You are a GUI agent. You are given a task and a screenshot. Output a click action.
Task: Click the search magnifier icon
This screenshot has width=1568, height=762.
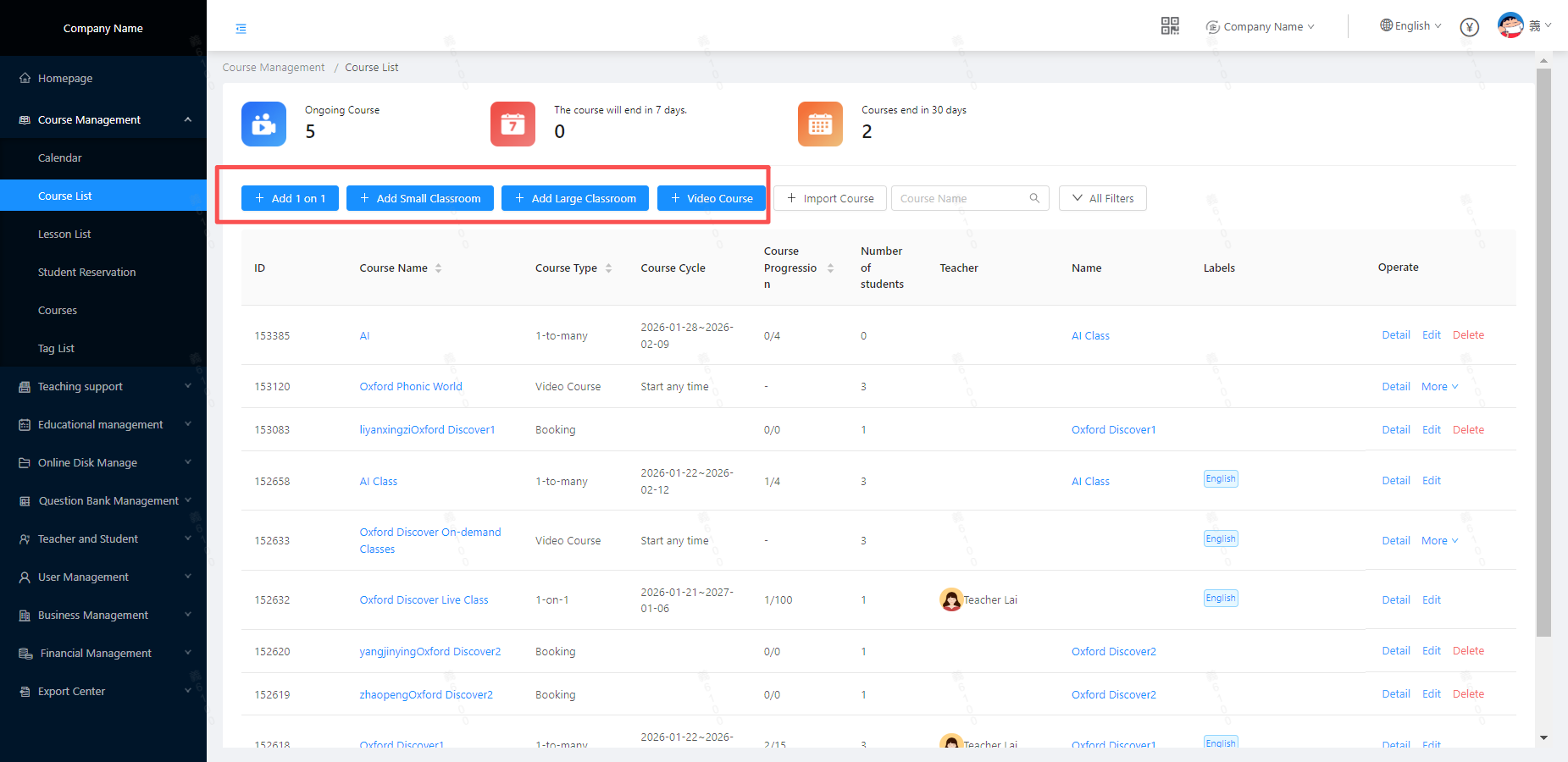[1034, 198]
